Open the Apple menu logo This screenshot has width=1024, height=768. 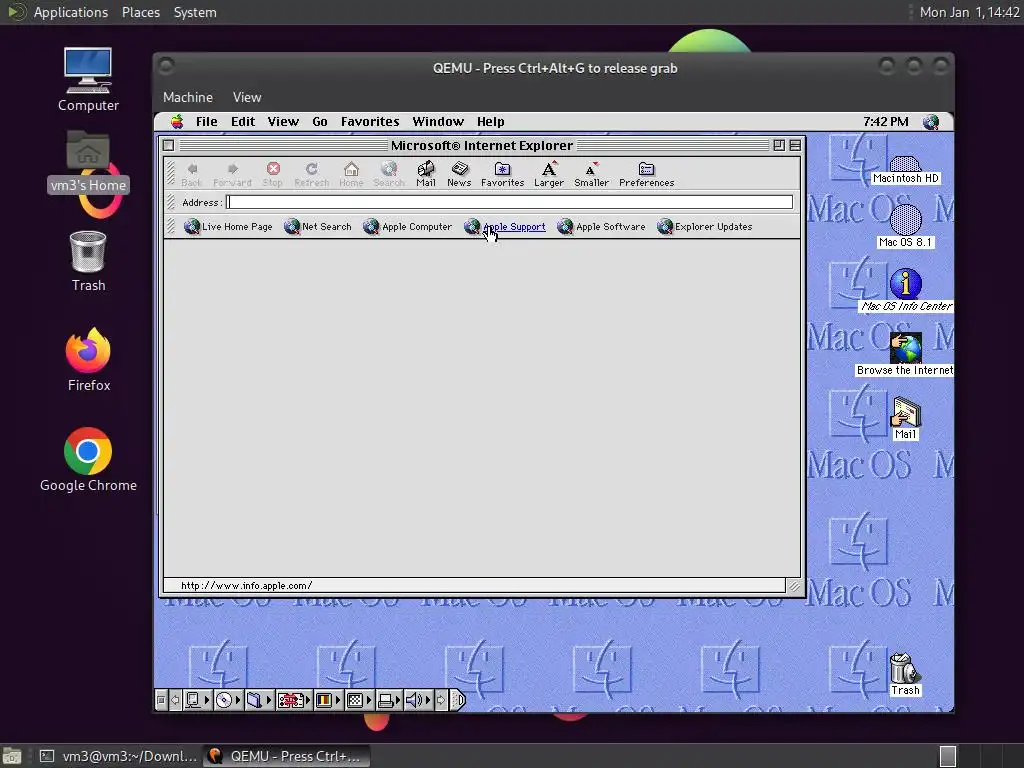(177, 121)
